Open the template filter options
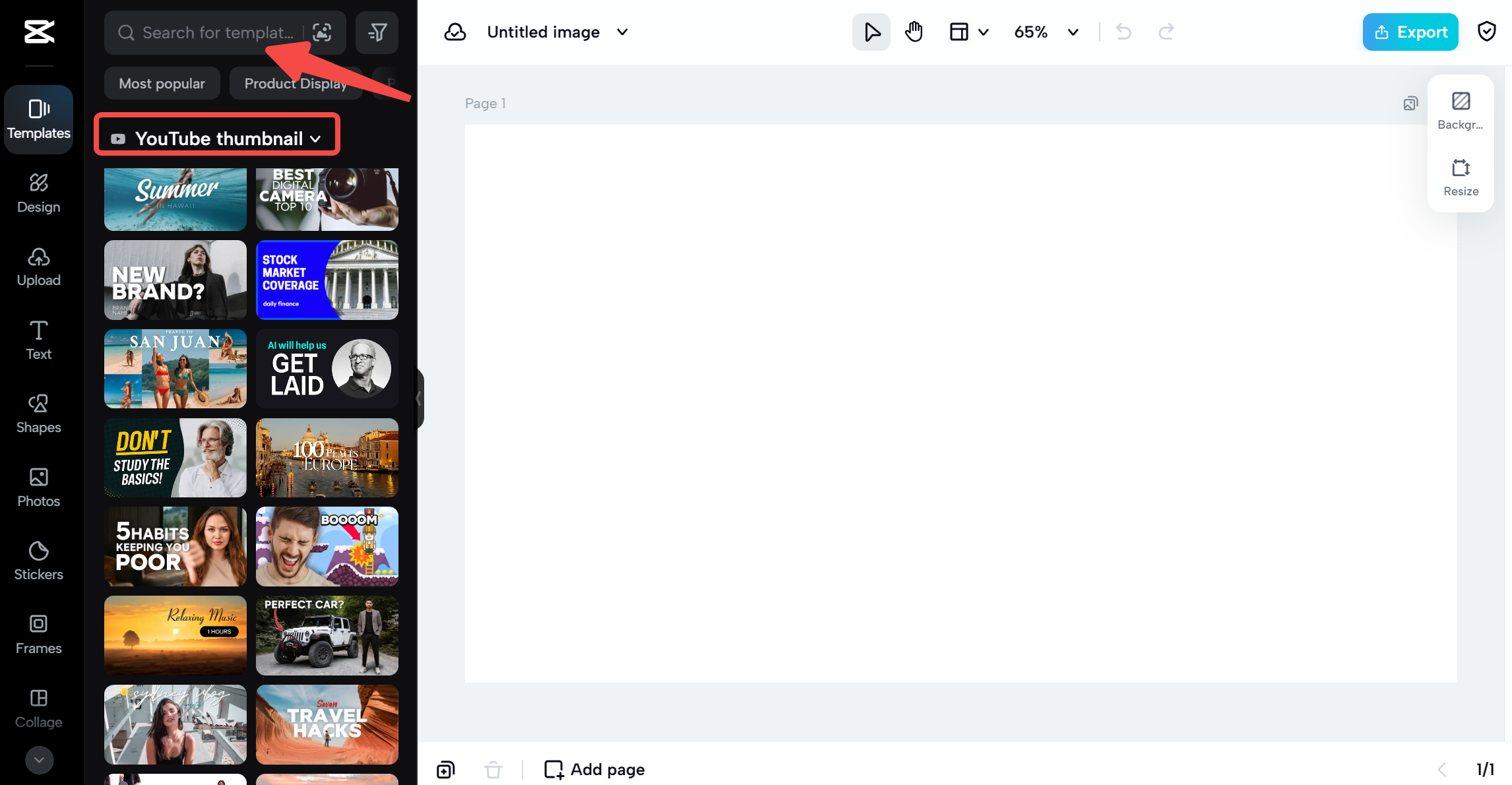The image size is (1512, 785). 377,32
